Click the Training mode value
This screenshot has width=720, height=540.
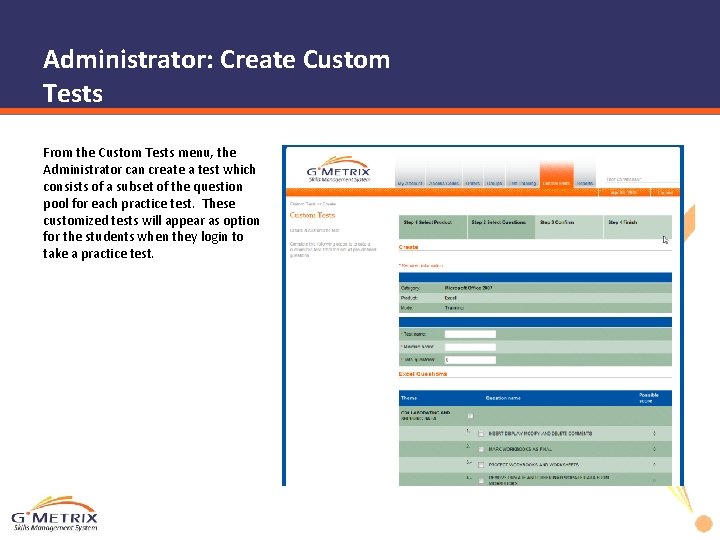point(454,308)
